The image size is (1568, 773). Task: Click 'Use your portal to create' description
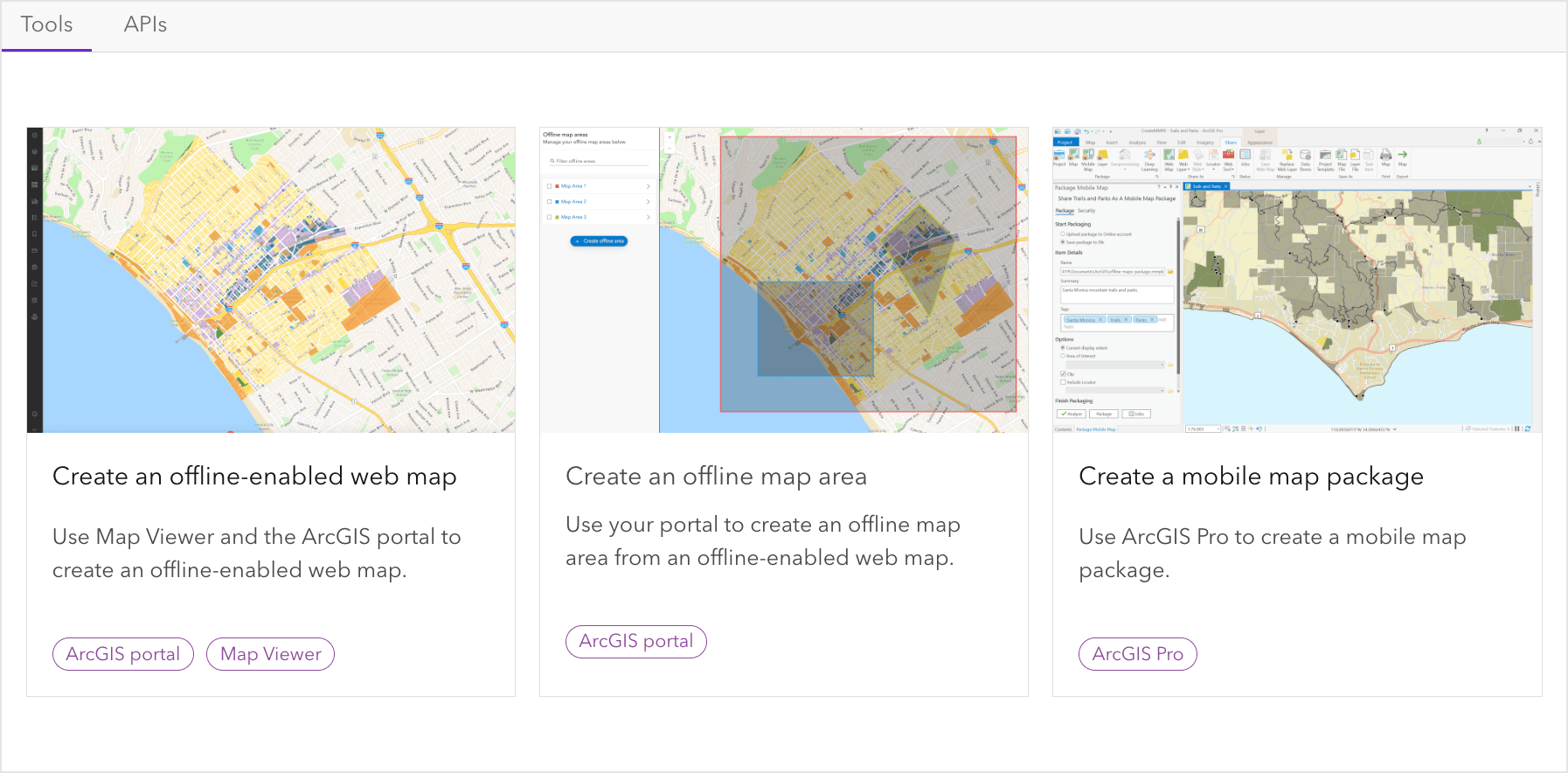[x=763, y=541]
